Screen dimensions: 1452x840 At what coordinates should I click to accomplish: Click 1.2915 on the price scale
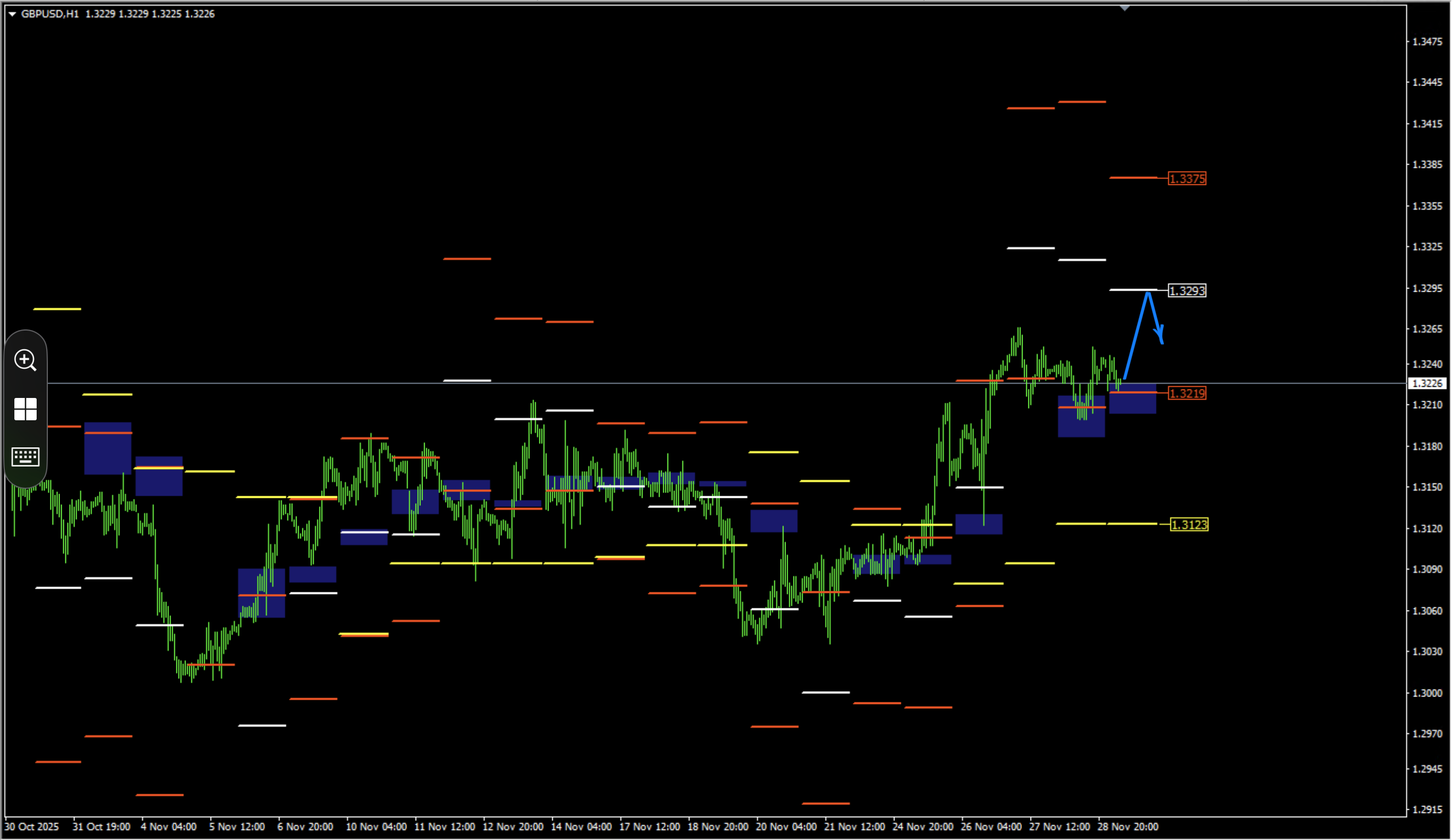(1427, 810)
